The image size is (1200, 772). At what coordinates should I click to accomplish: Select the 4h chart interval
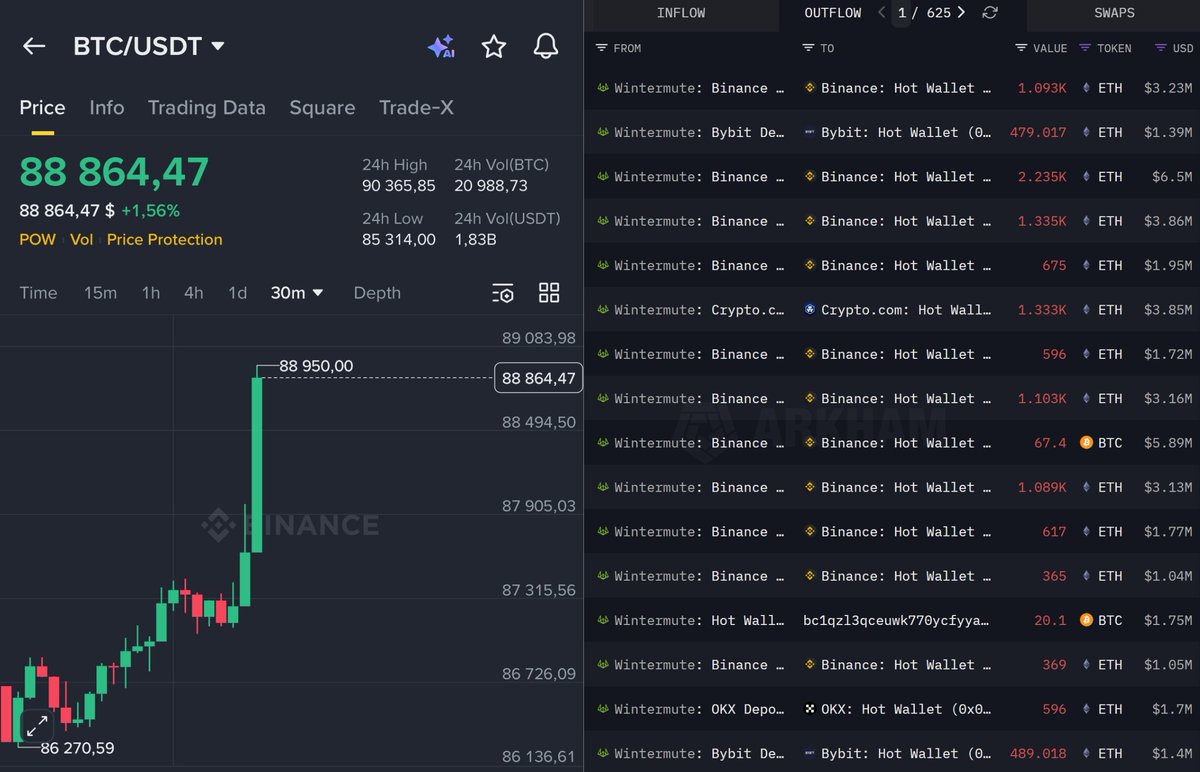[194, 293]
